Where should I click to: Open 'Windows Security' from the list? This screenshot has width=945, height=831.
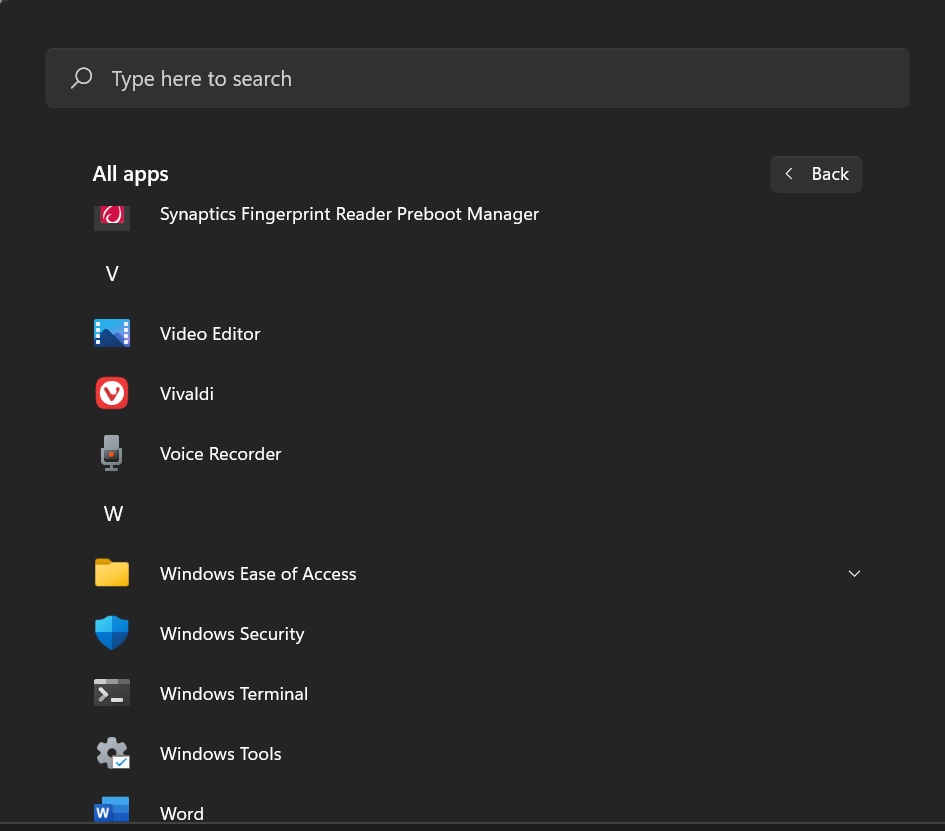[x=232, y=634]
